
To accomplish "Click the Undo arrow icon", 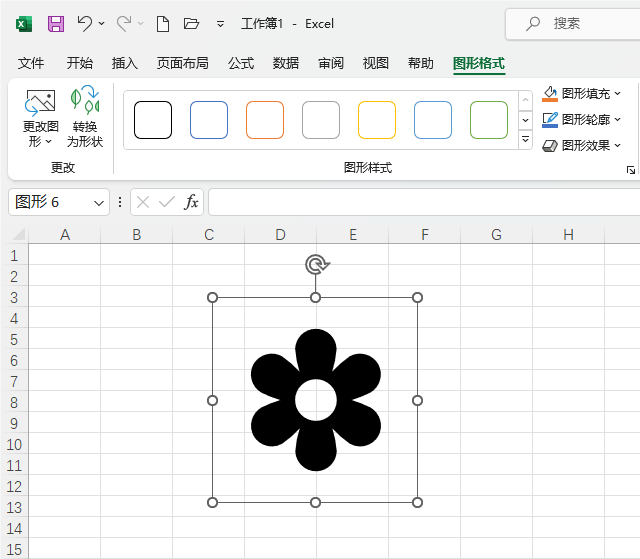I will [85, 23].
